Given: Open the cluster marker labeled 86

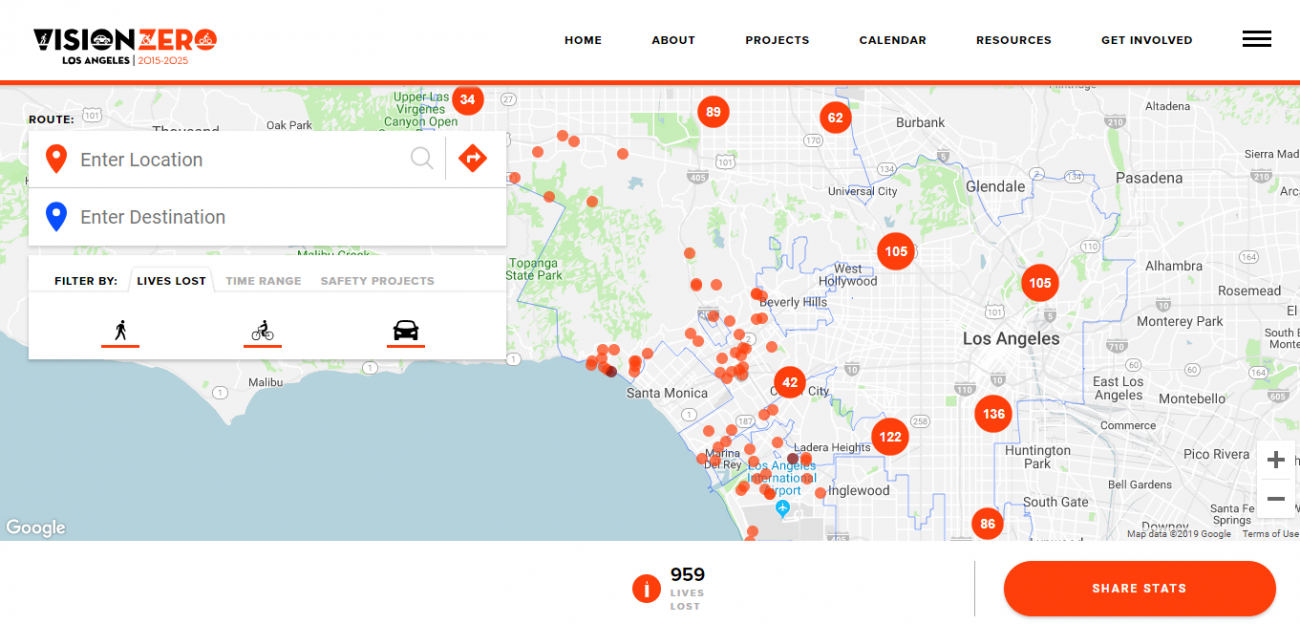Looking at the screenshot, I should tap(987, 523).
